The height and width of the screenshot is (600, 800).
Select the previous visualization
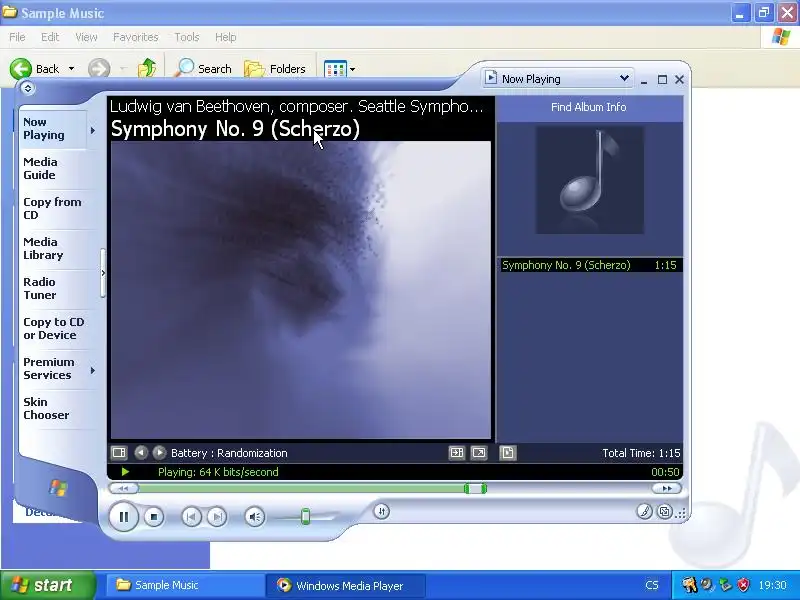[141, 453]
